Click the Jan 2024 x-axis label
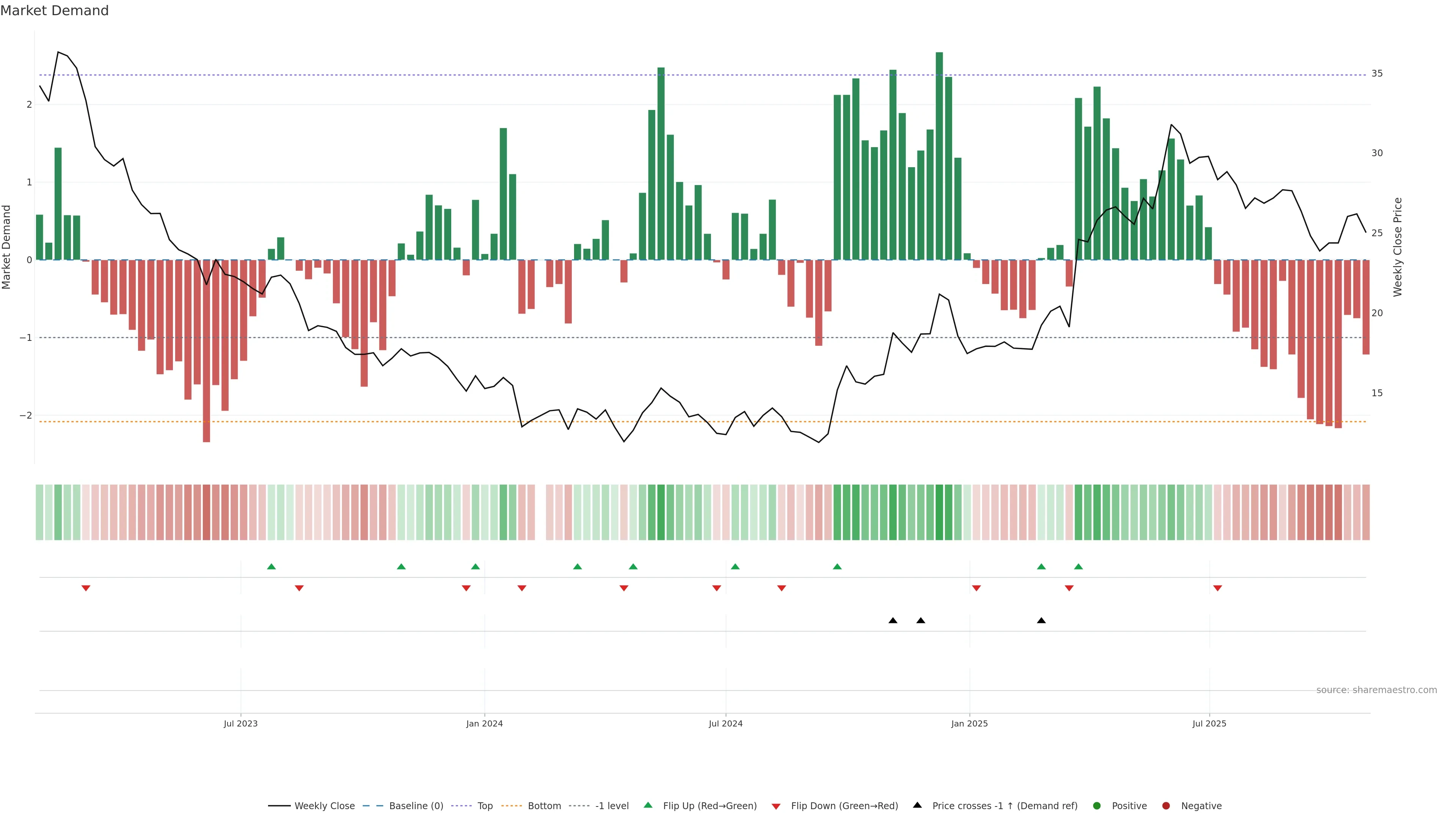This screenshot has height=819, width=1456. pos(485,723)
